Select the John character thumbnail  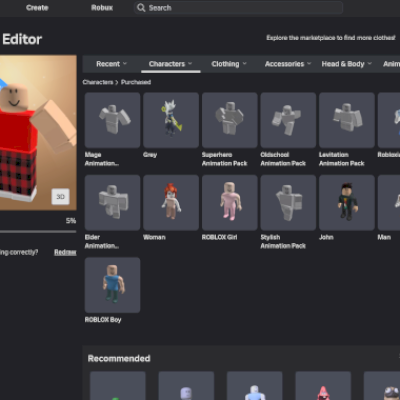click(x=347, y=203)
